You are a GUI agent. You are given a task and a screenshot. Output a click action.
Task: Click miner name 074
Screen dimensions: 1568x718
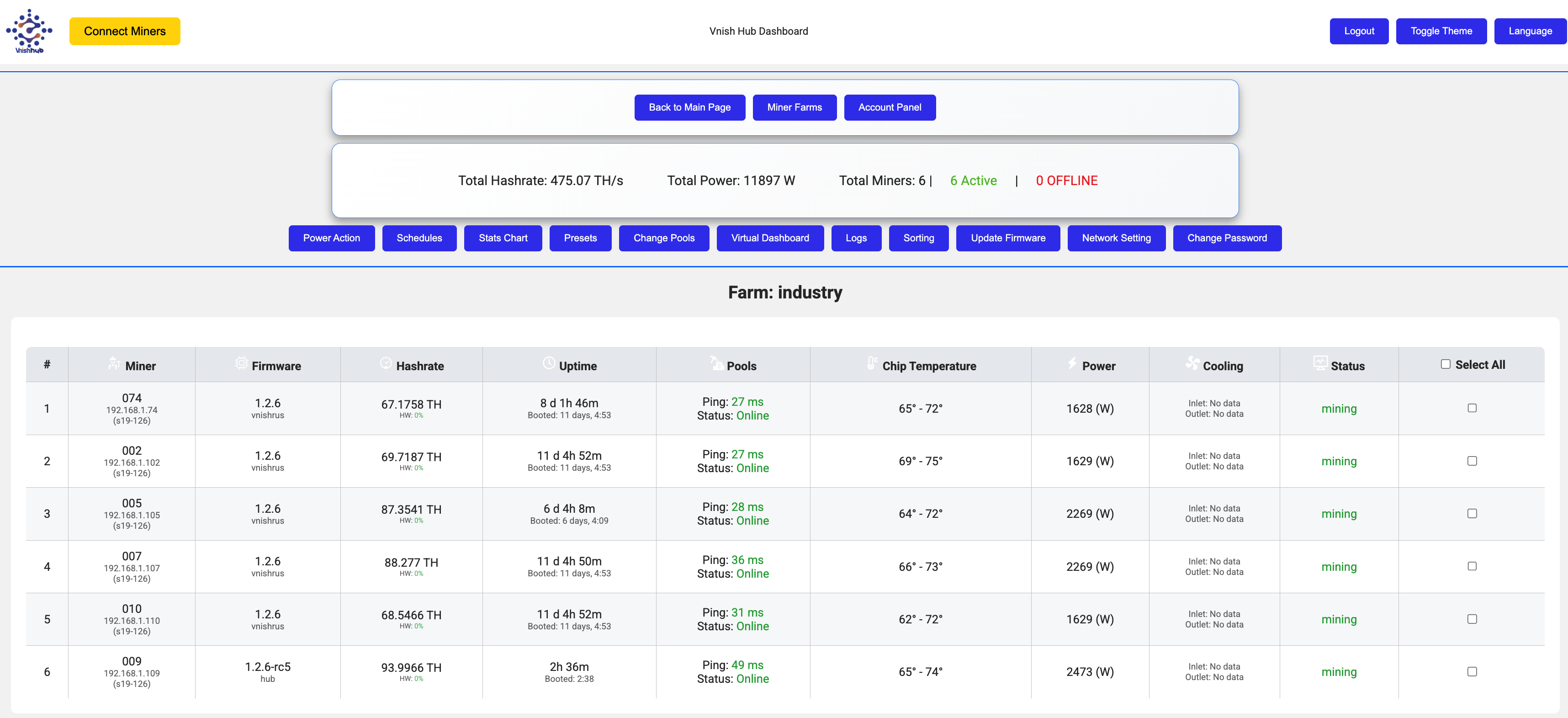tap(132, 398)
